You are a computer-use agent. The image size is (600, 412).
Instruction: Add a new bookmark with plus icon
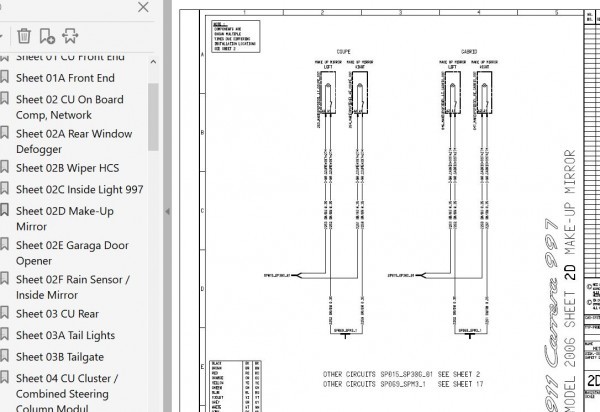47,36
